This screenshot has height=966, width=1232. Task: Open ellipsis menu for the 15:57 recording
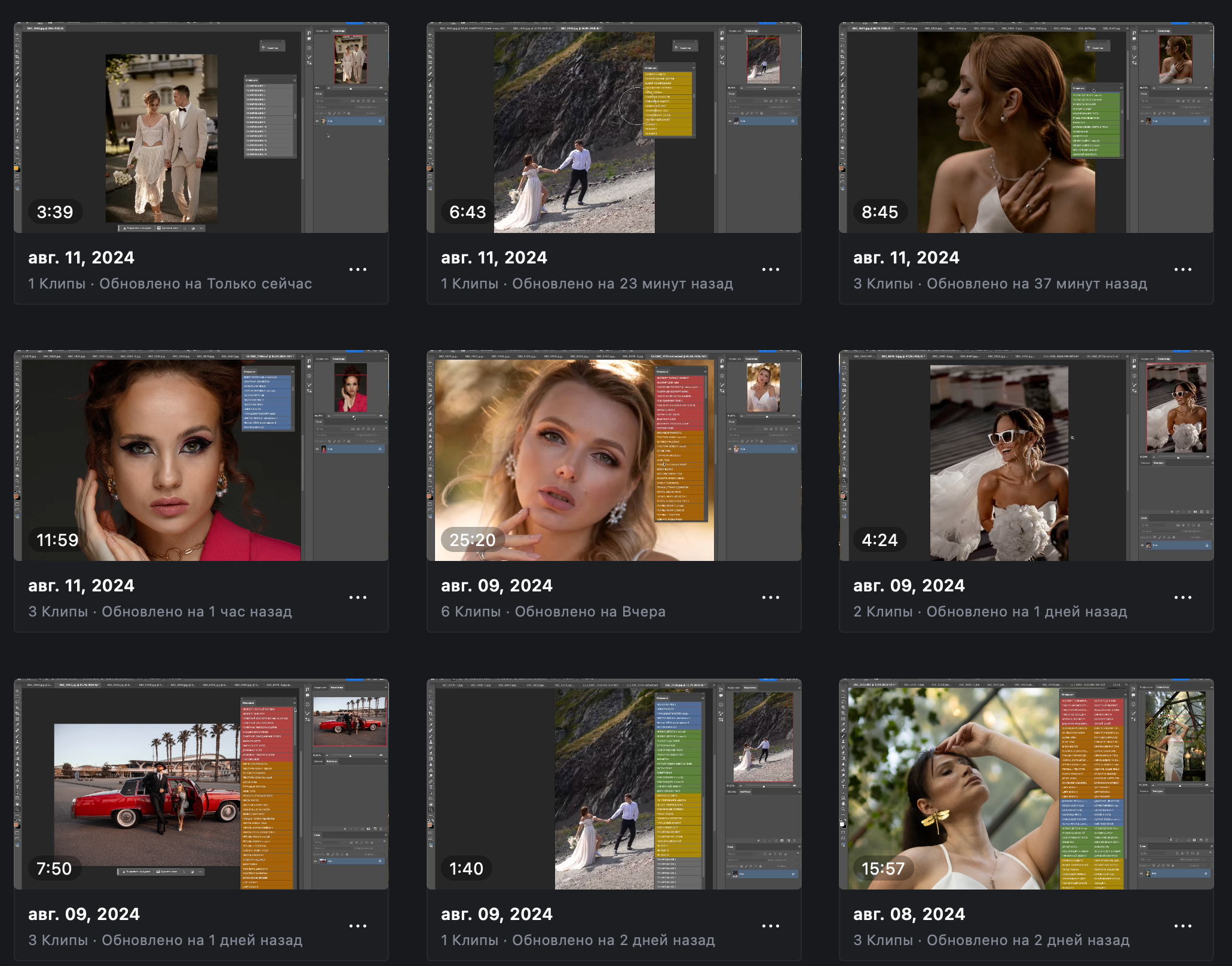click(1182, 926)
